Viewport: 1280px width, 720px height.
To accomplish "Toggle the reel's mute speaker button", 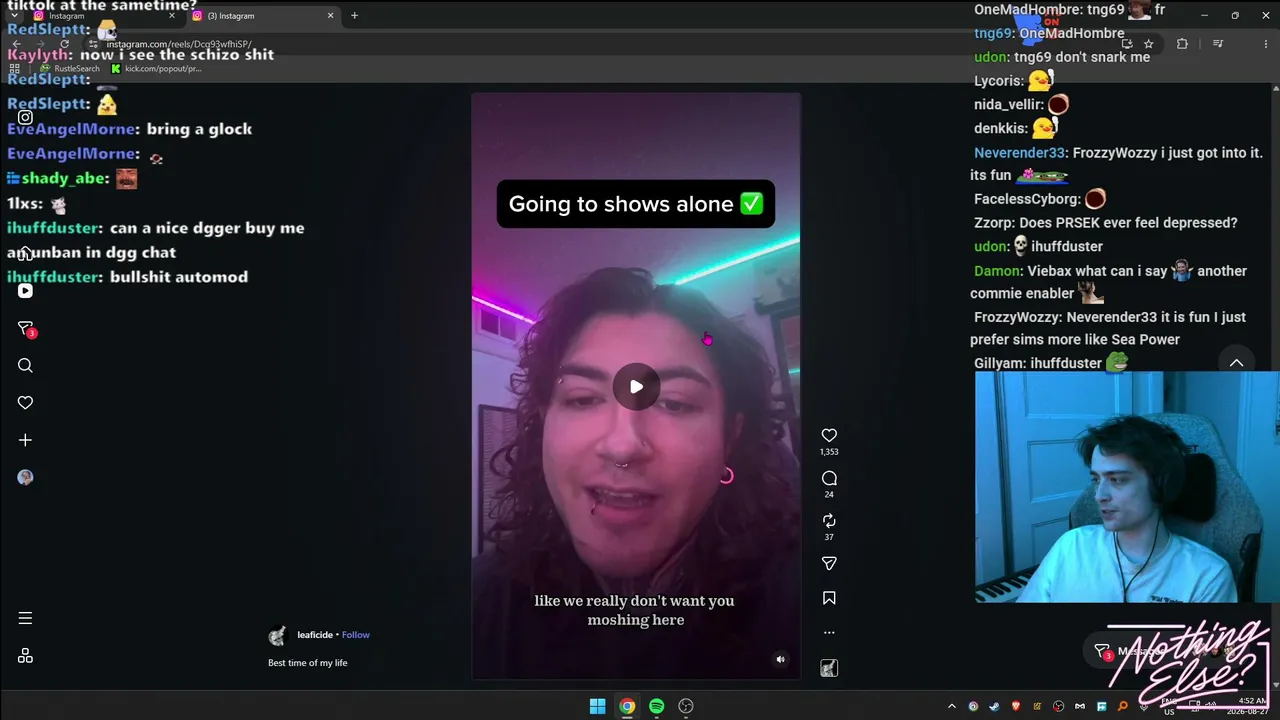I will (x=780, y=659).
